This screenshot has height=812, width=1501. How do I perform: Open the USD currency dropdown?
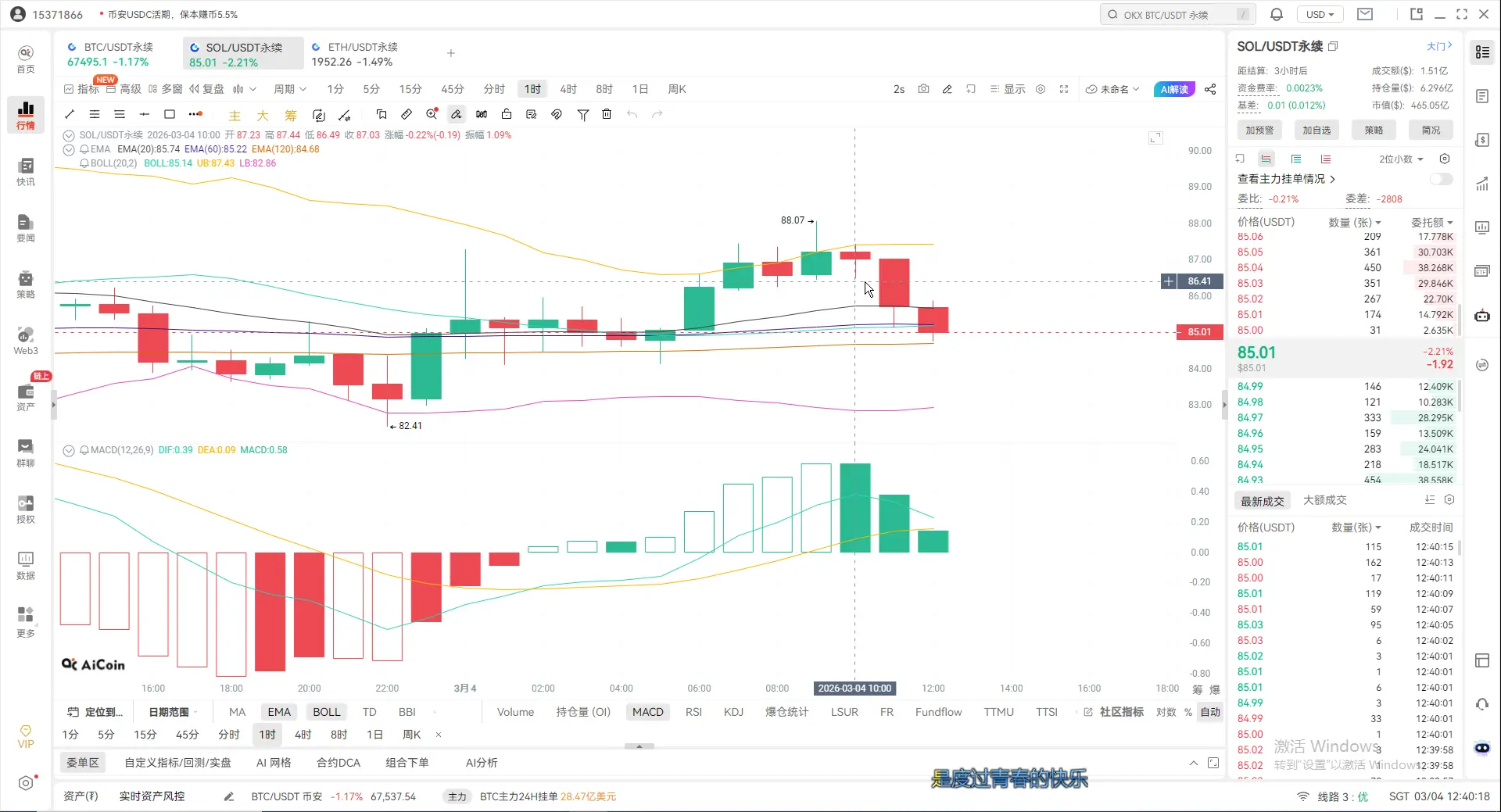pos(1320,14)
